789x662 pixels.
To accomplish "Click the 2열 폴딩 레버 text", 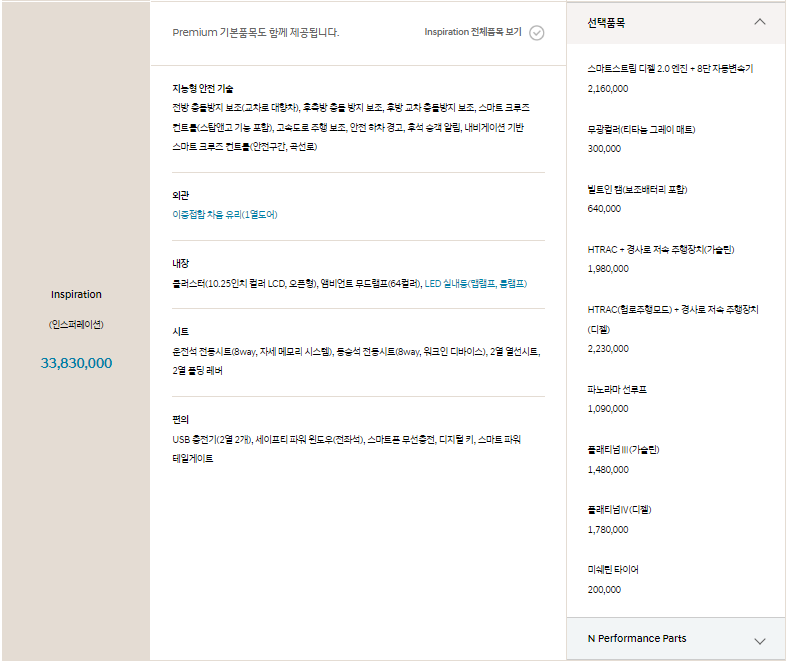I will [197, 371].
